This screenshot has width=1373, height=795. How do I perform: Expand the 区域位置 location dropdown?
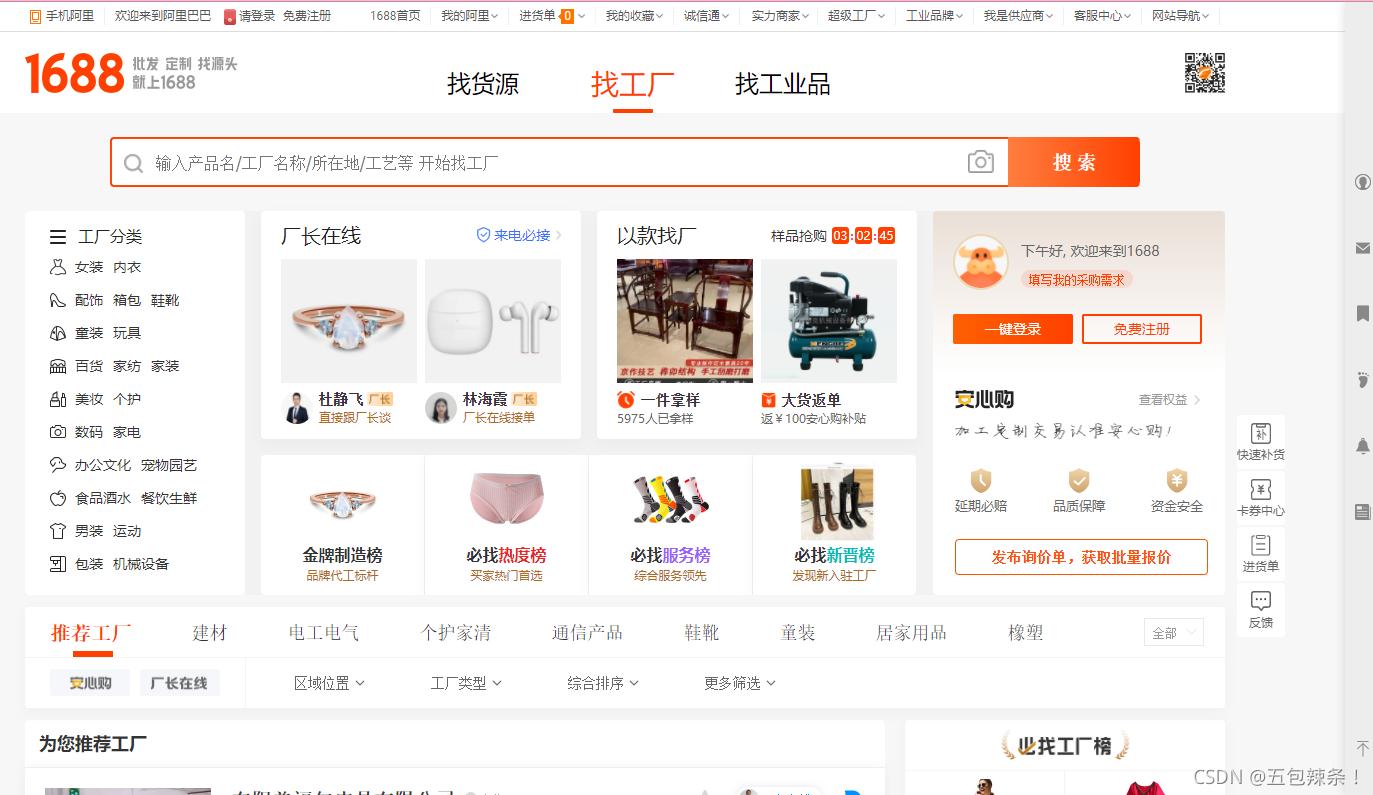pyautogui.click(x=330, y=682)
